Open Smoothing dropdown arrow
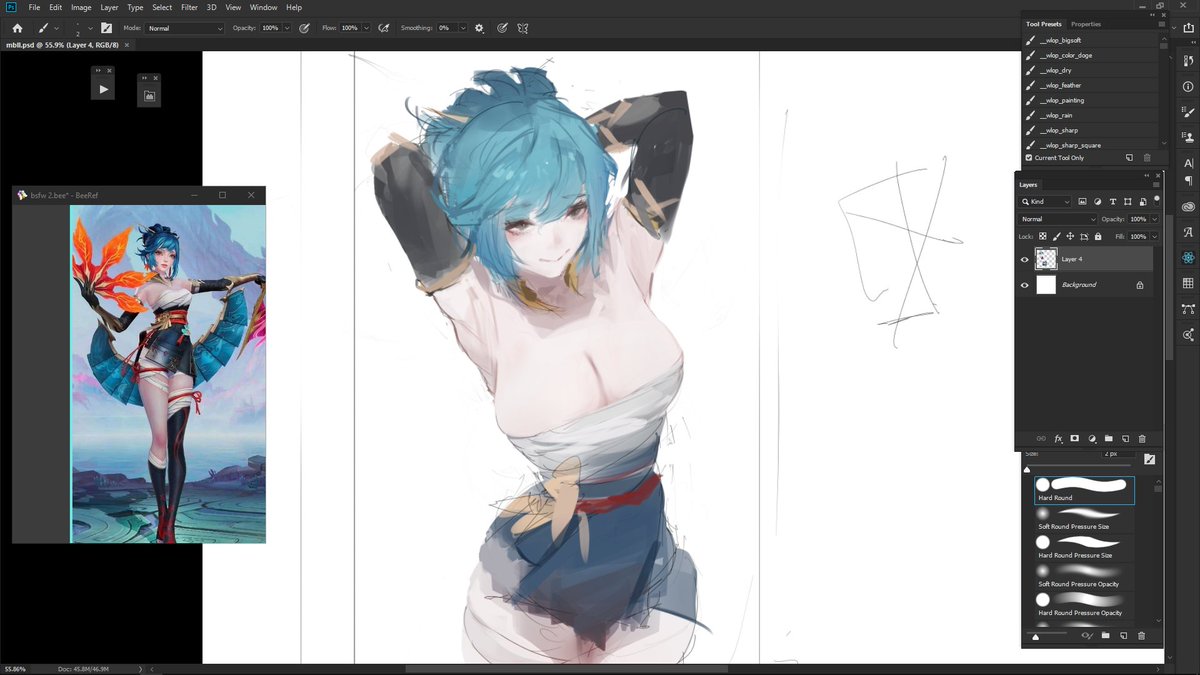This screenshot has width=1200, height=675. coord(463,28)
